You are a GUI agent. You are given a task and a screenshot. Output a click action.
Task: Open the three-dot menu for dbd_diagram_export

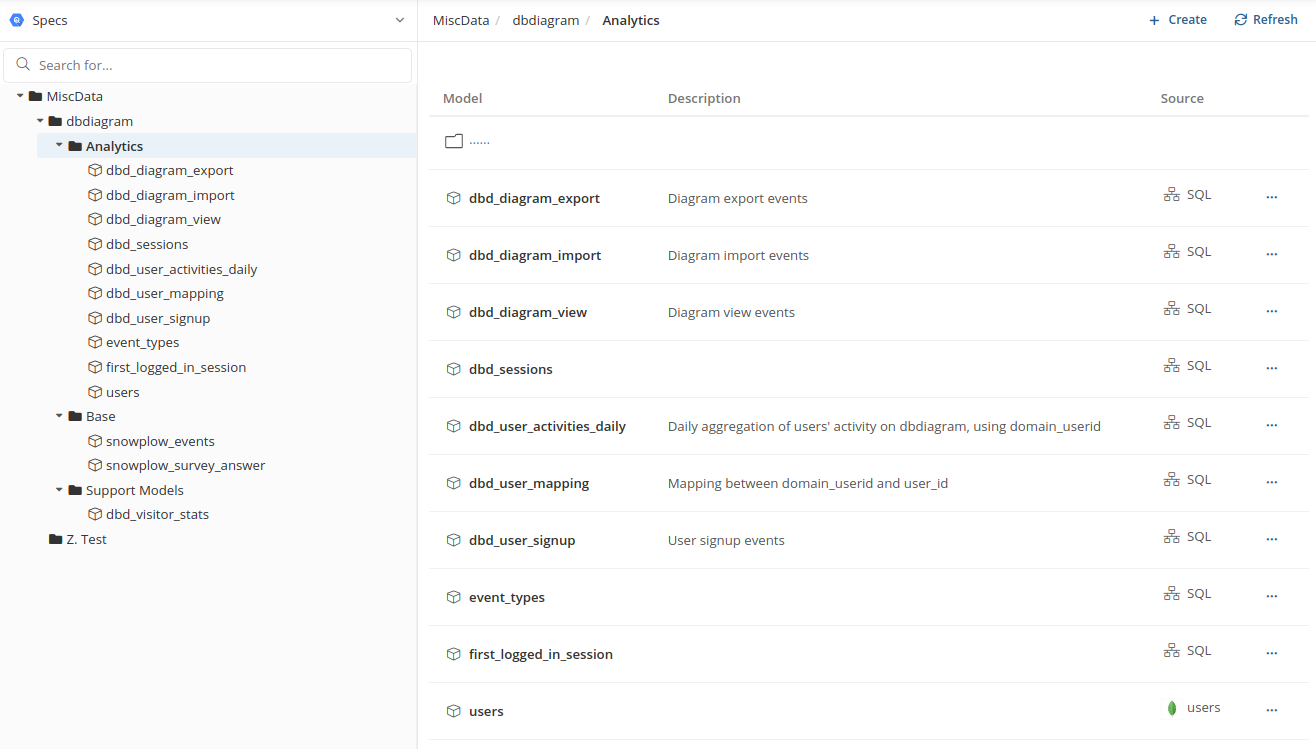[1271, 197]
